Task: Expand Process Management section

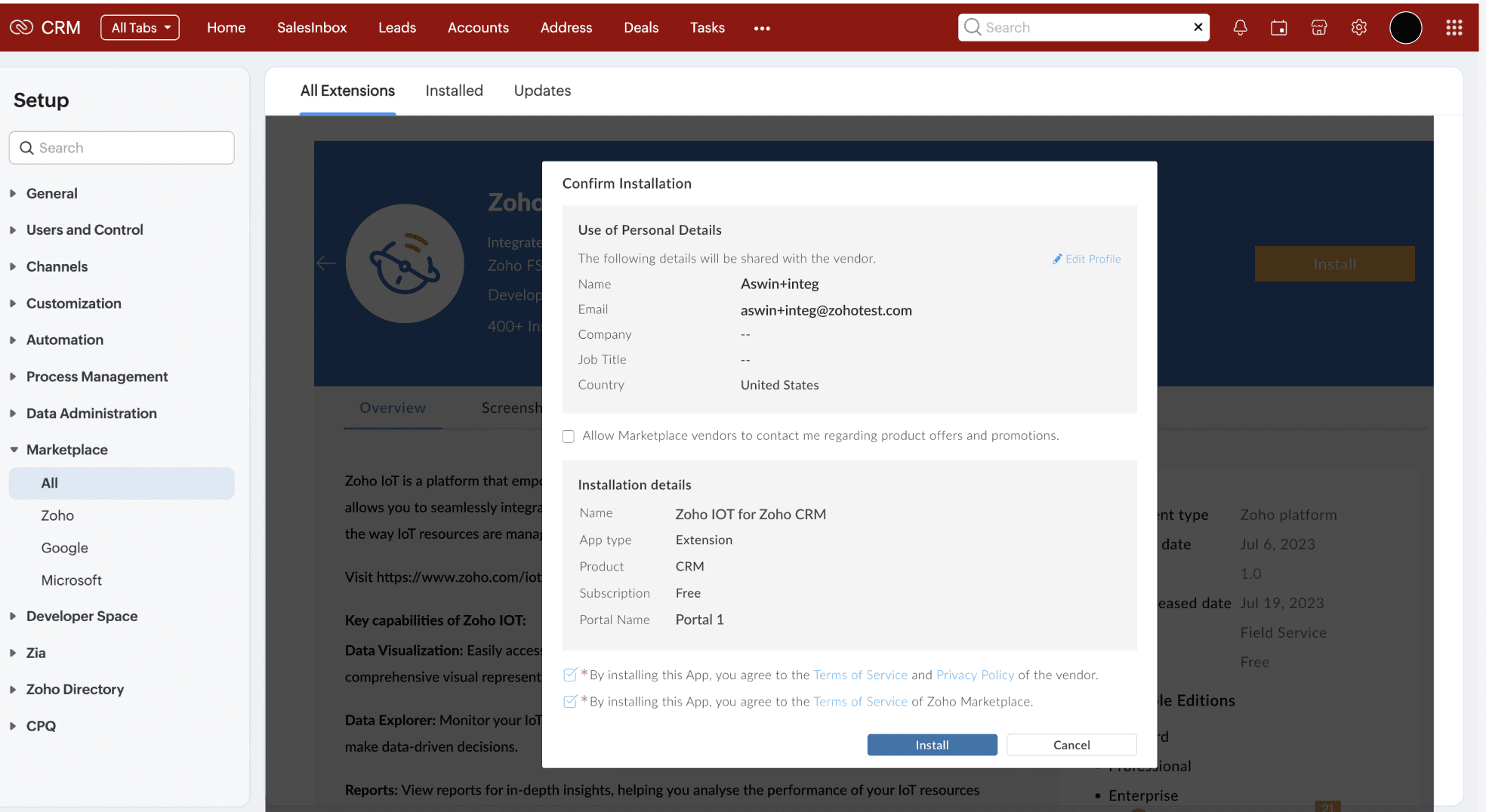Action: pos(13,377)
